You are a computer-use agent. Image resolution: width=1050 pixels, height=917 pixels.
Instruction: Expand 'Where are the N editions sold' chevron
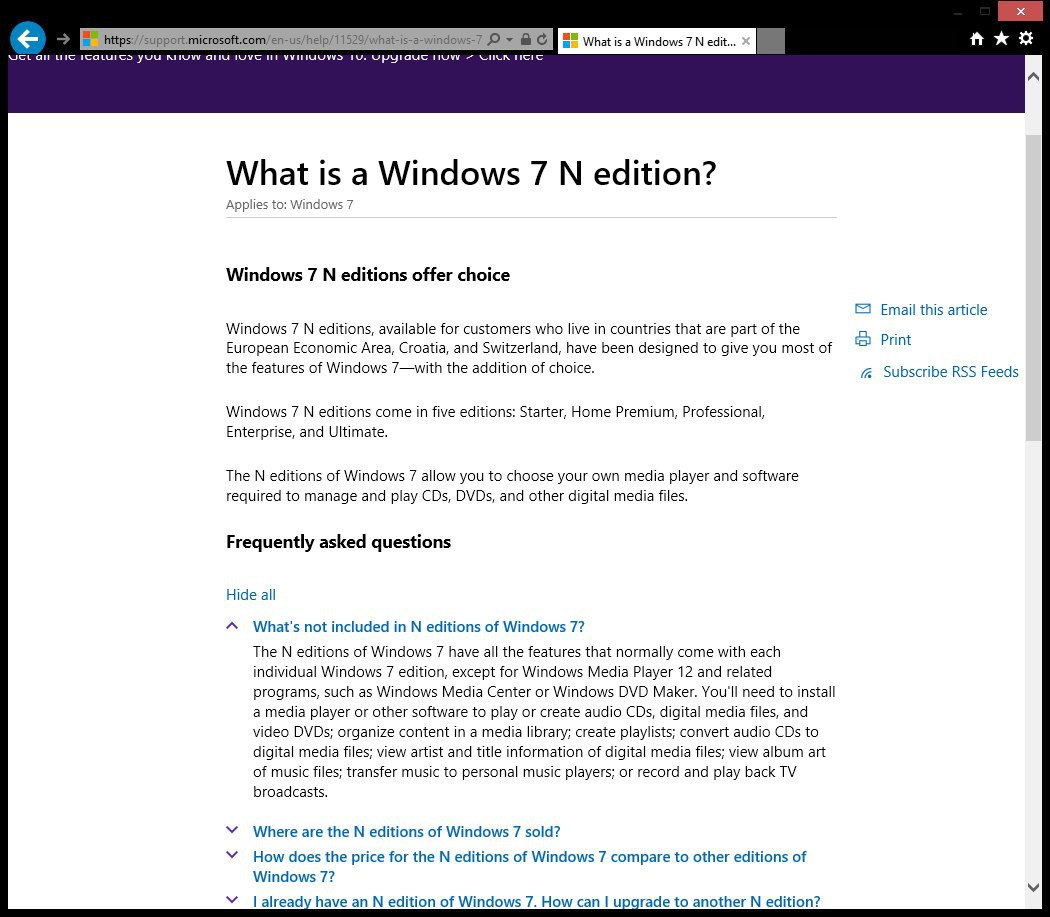coord(232,830)
